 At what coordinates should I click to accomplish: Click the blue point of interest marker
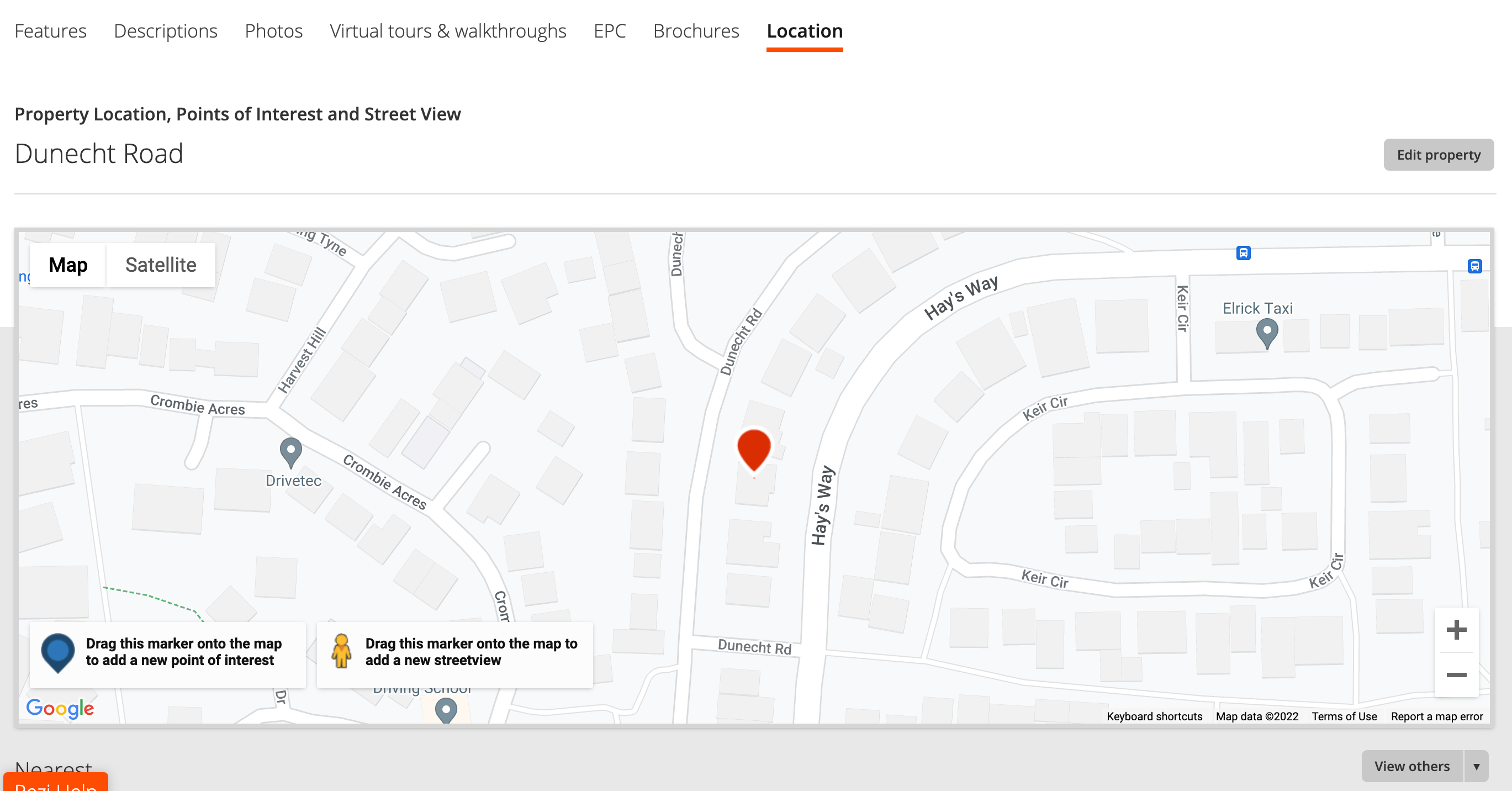point(57,653)
